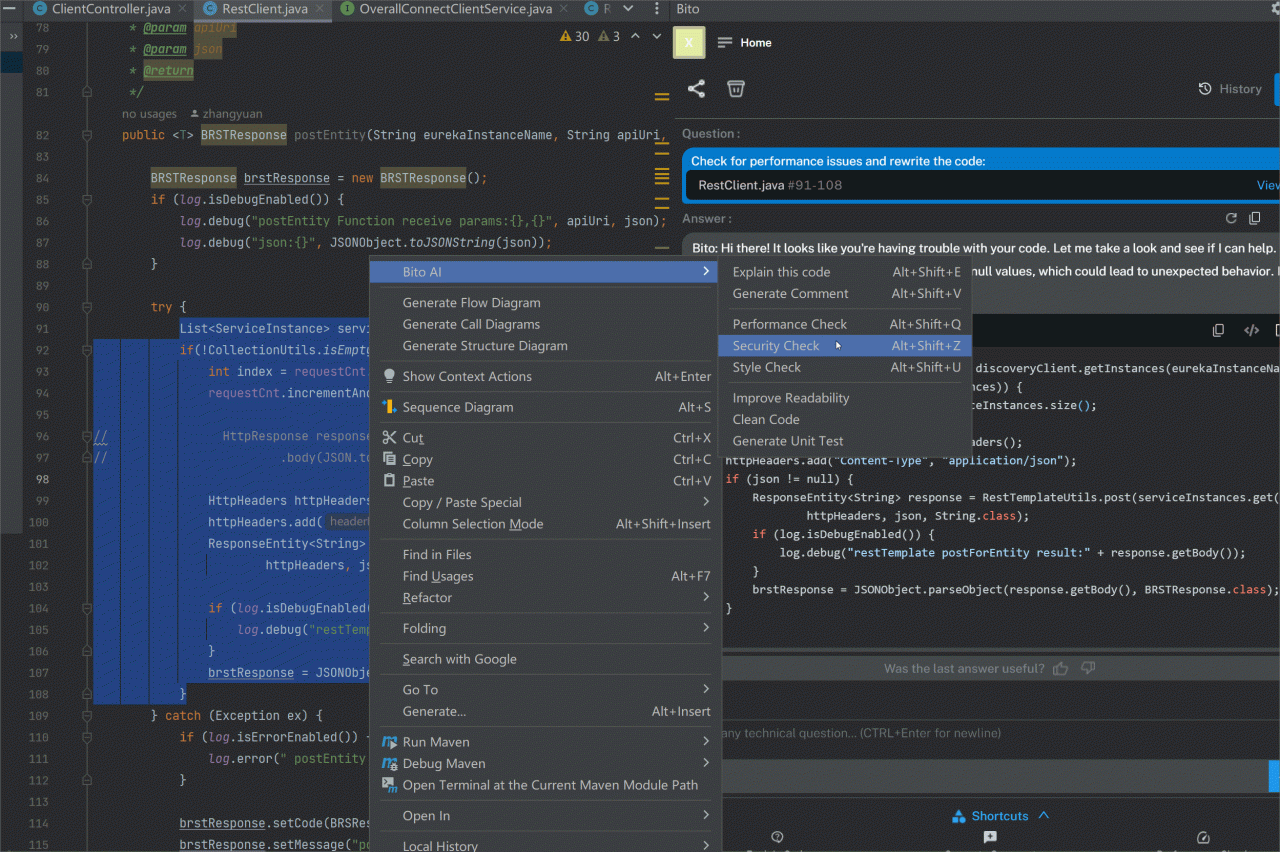Regenerate the Bito answer with refresh icon
Image resolution: width=1280 pixels, height=852 pixels.
pyautogui.click(x=1232, y=218)
